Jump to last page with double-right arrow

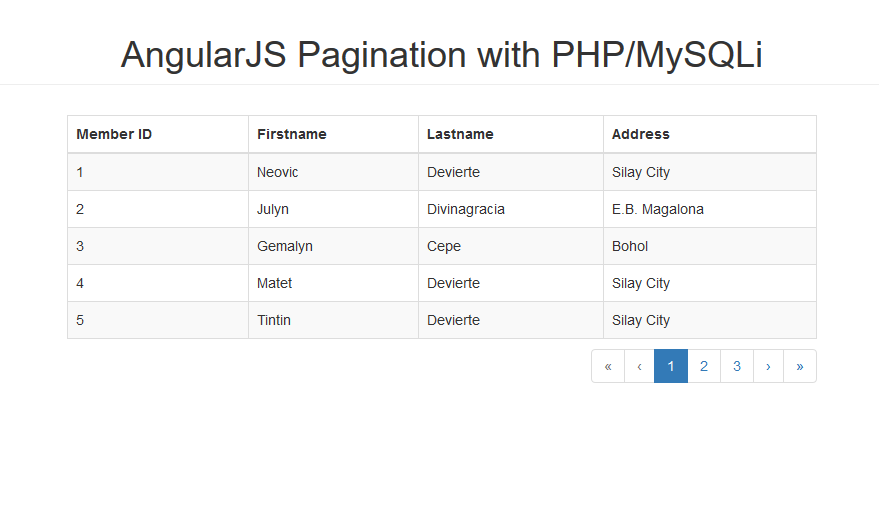800,366
